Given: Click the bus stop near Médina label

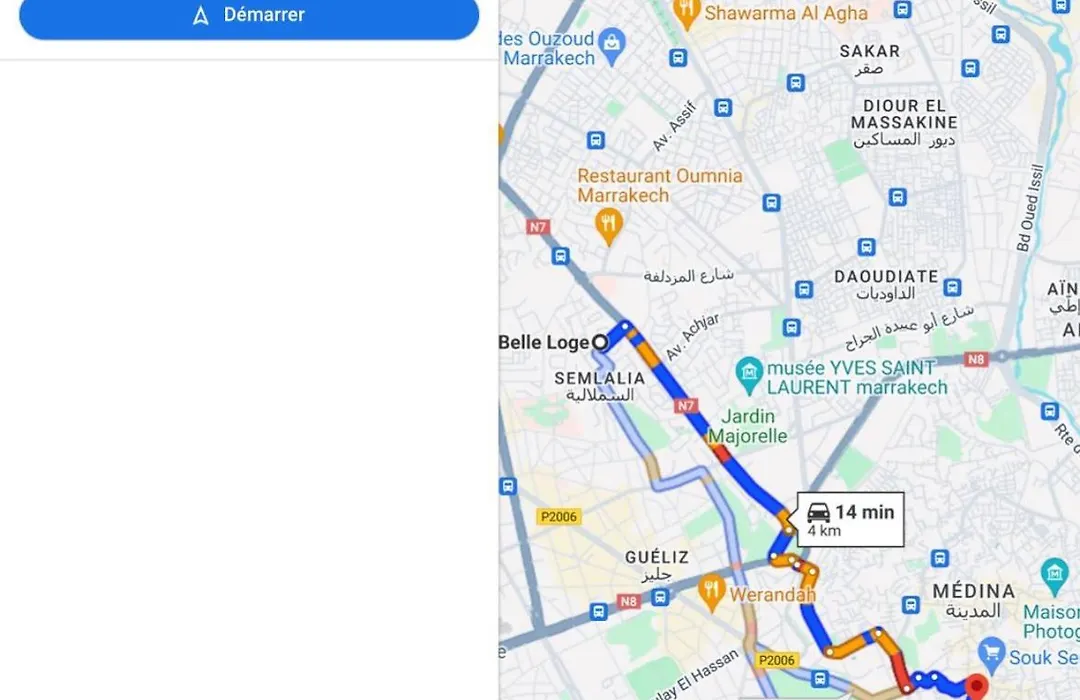Looking at the screenshot, I should 911,605.
